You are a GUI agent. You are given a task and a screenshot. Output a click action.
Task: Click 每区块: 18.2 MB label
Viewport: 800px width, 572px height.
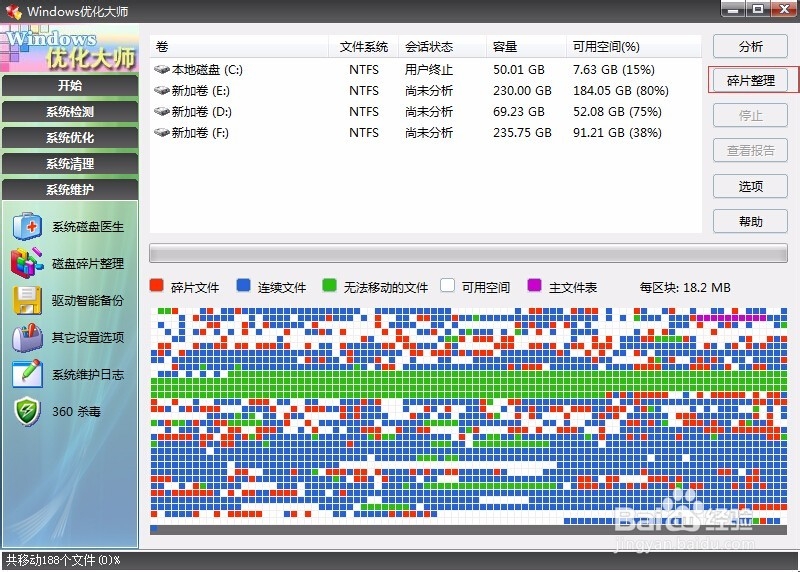(685, 287)
